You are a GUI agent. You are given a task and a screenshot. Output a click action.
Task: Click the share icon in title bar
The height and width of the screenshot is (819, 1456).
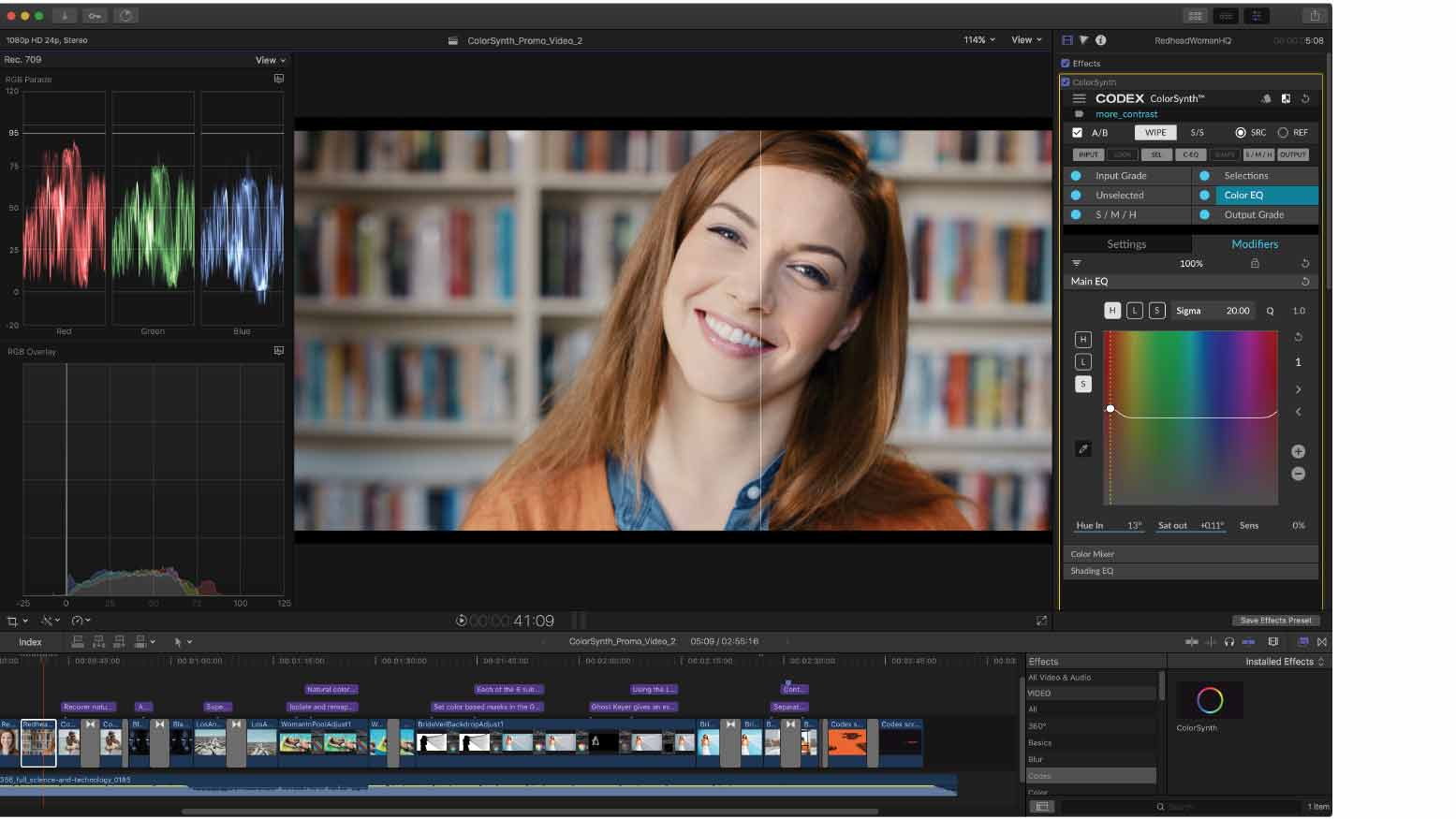(1315, 15)
